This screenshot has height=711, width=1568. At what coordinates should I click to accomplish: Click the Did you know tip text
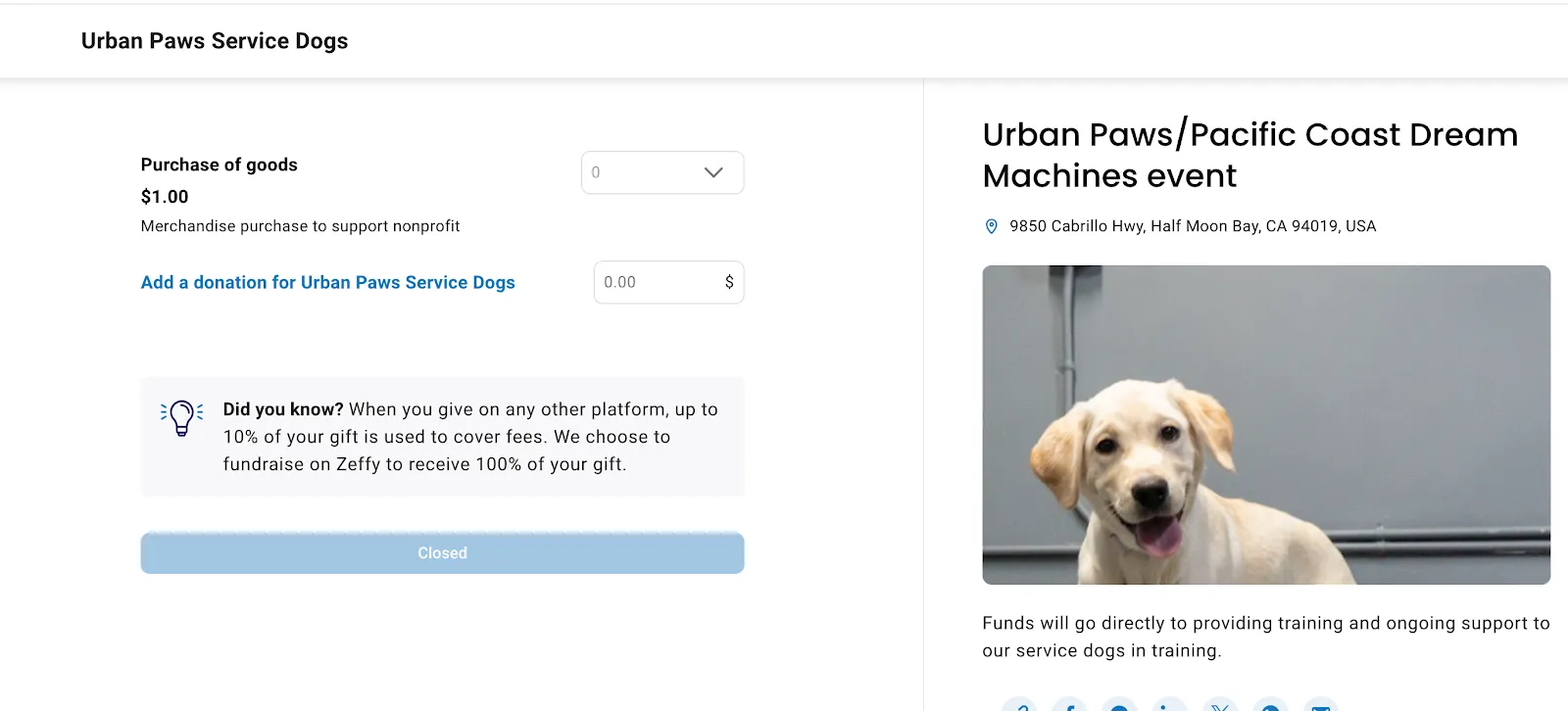pos(470,437)
